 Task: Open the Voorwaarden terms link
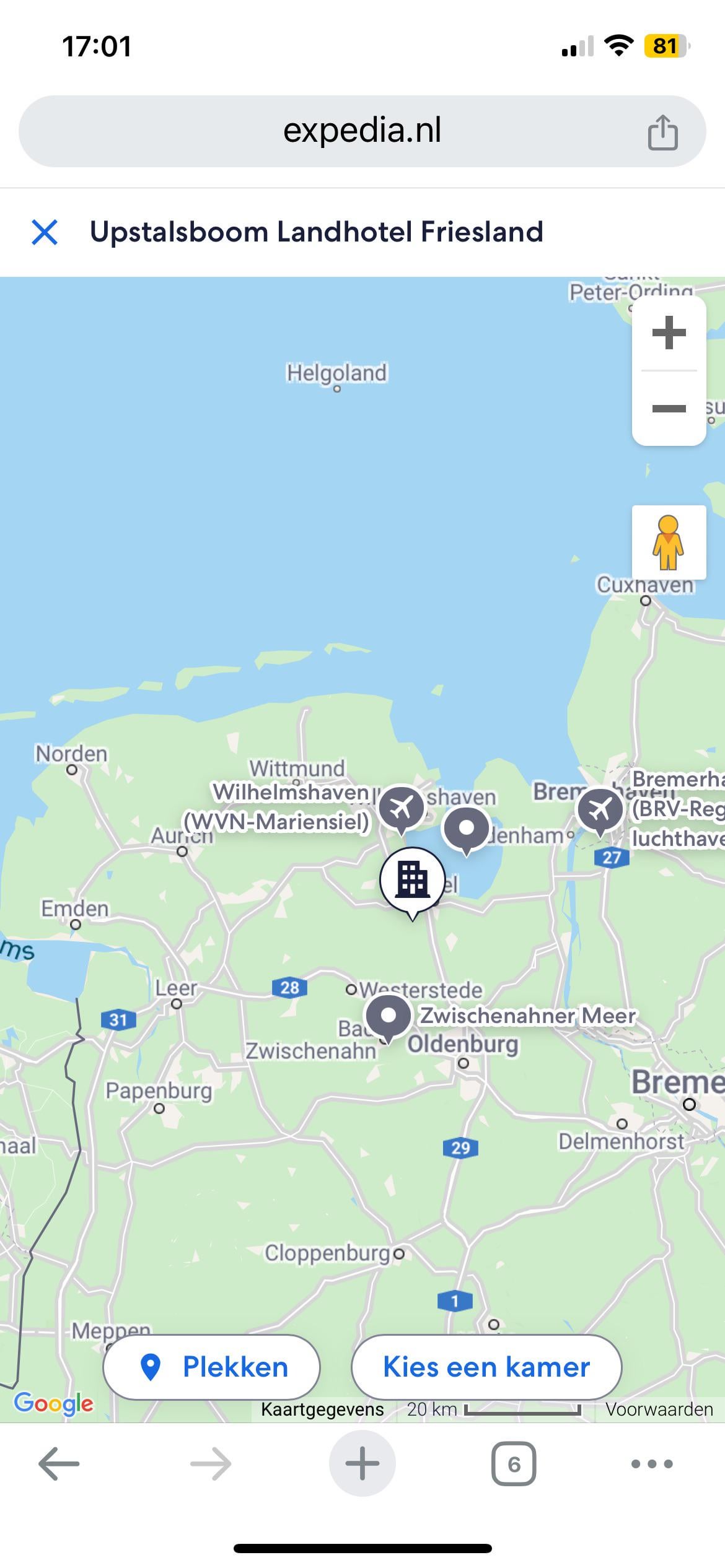659,1409
